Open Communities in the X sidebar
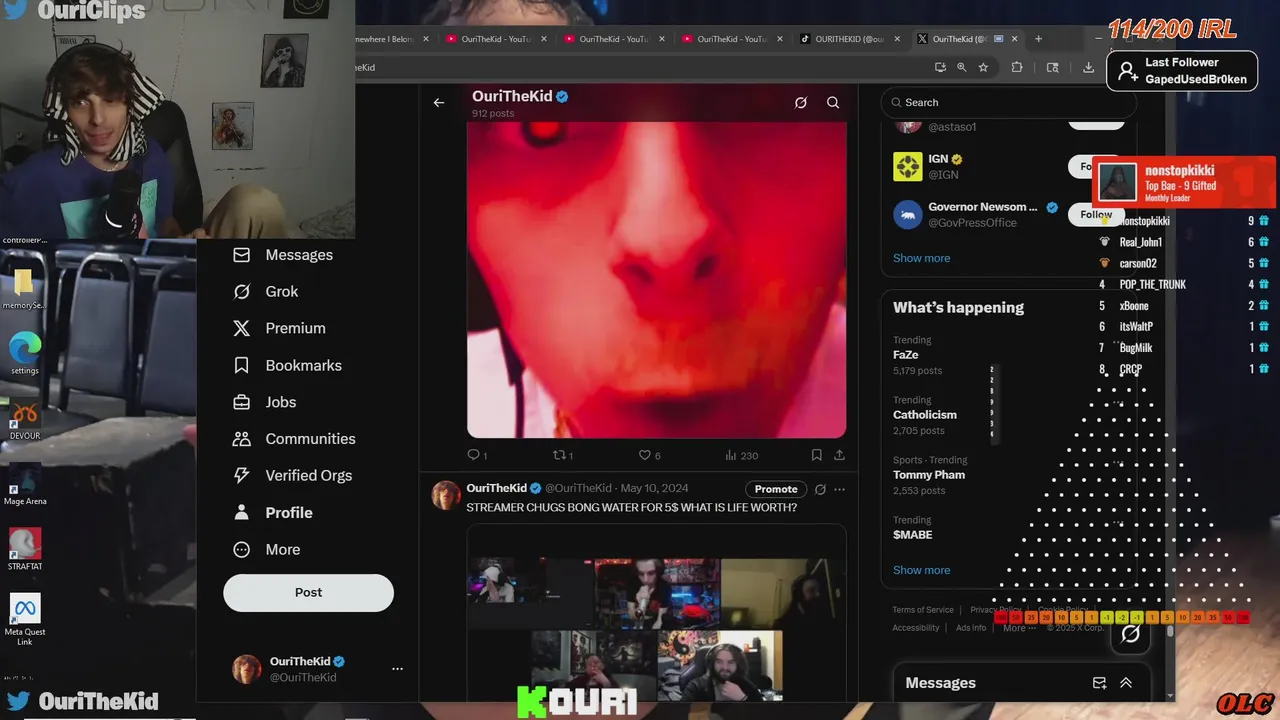This screenshot has height=720, width=1280. pyautogui.click(x=294, y=439)
